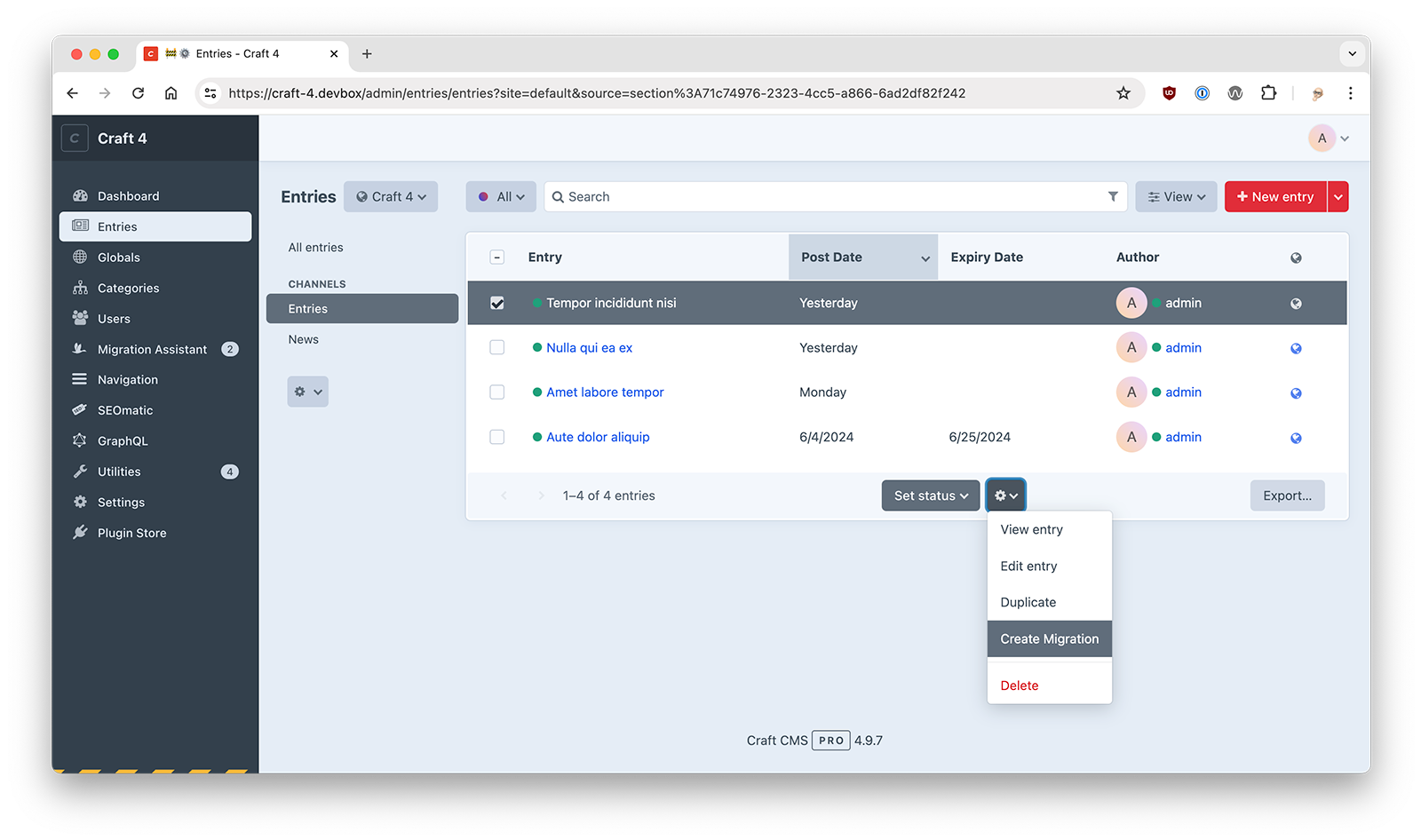The width and height of the screenshot is (1421, 840).
Task: Choose Create Migration from actions menu
Action: point(1049,638)
